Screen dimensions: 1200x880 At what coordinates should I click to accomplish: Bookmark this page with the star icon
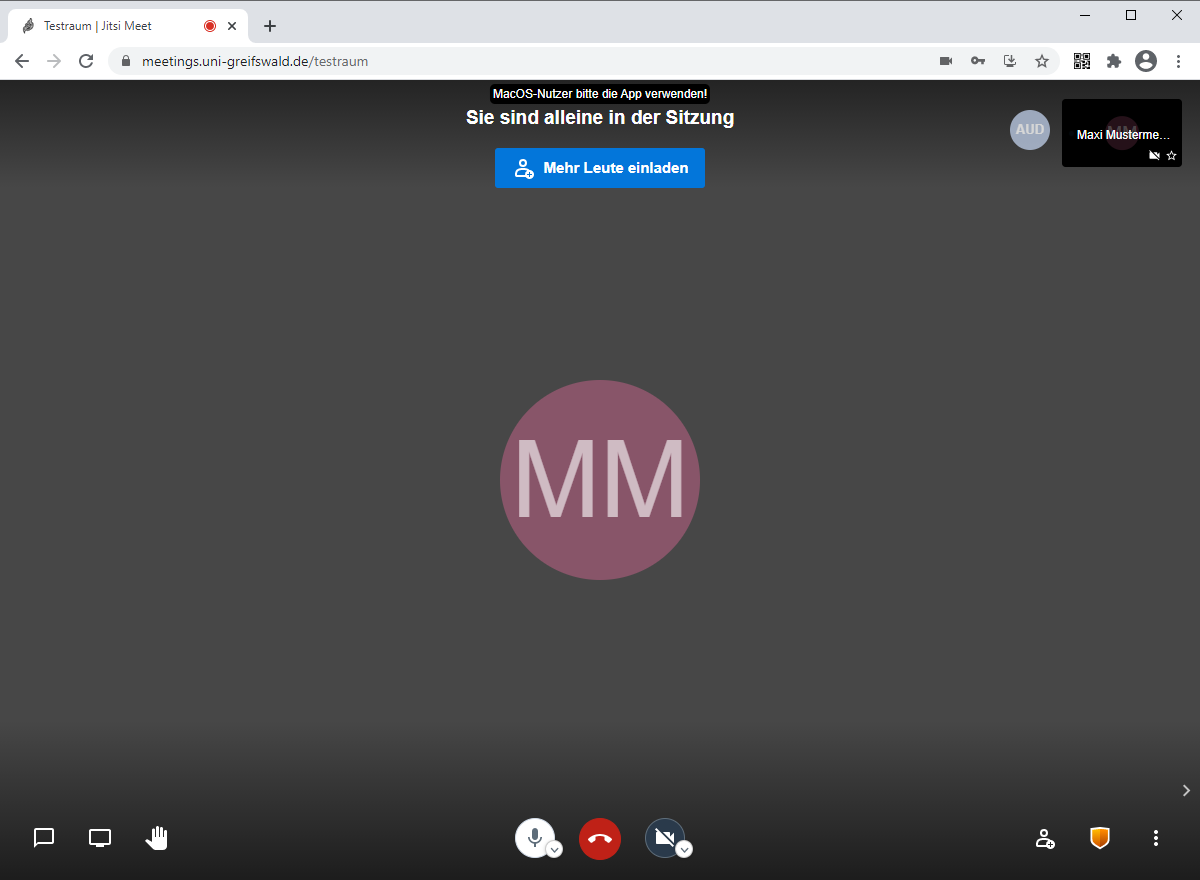pyautogui.click(x=1042, y=61)
